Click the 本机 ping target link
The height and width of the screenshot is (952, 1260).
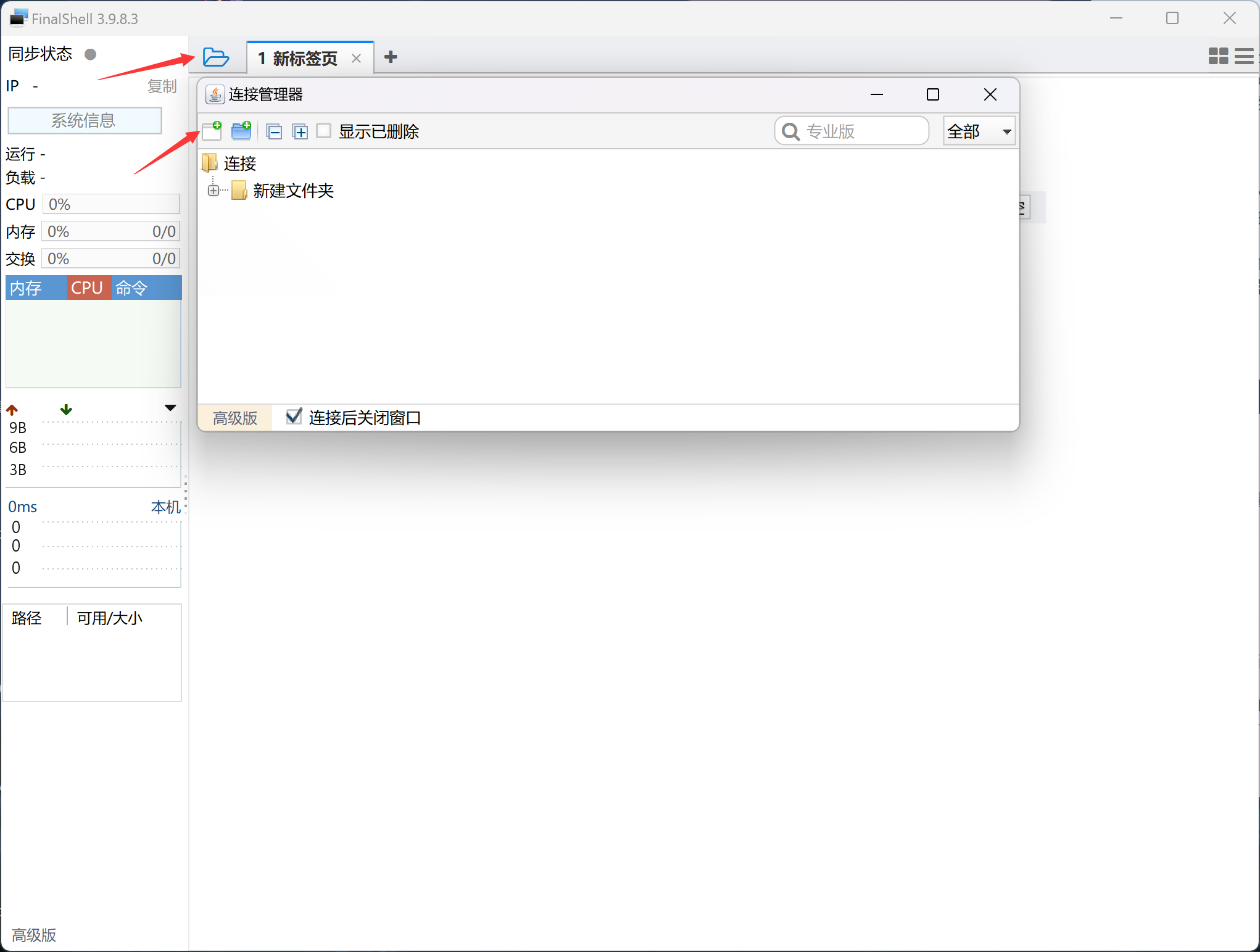pyautogui.click(x=166, y=507)
